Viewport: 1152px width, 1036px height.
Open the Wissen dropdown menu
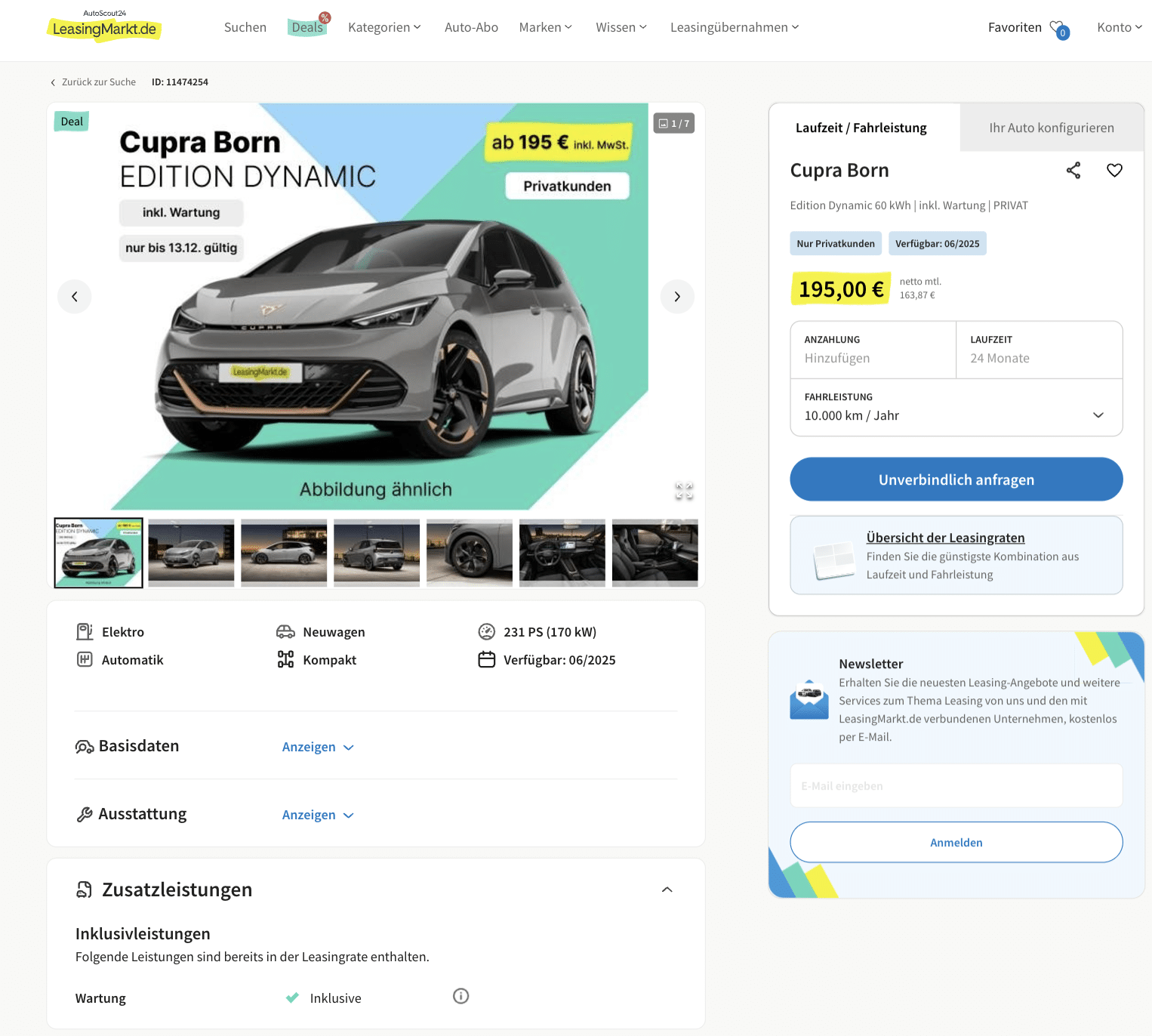point(621,27)
